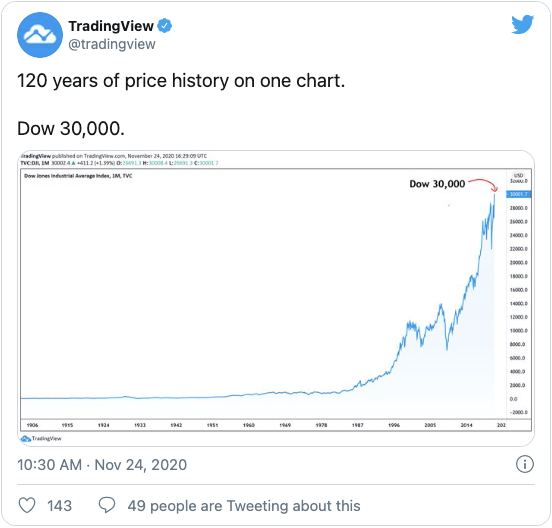The image size is (552, 528).
Task: Like the tweet with heart icon
Action: (x=27, y=505)
